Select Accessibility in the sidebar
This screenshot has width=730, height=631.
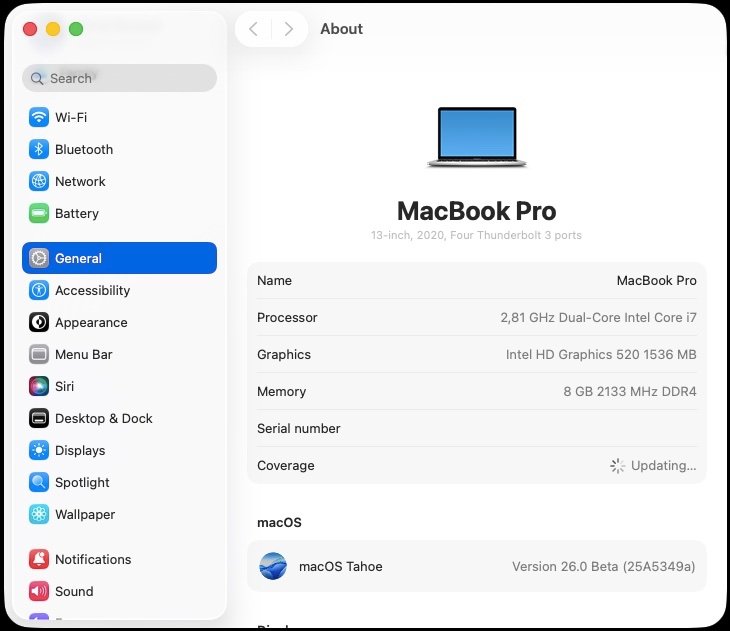119,290
